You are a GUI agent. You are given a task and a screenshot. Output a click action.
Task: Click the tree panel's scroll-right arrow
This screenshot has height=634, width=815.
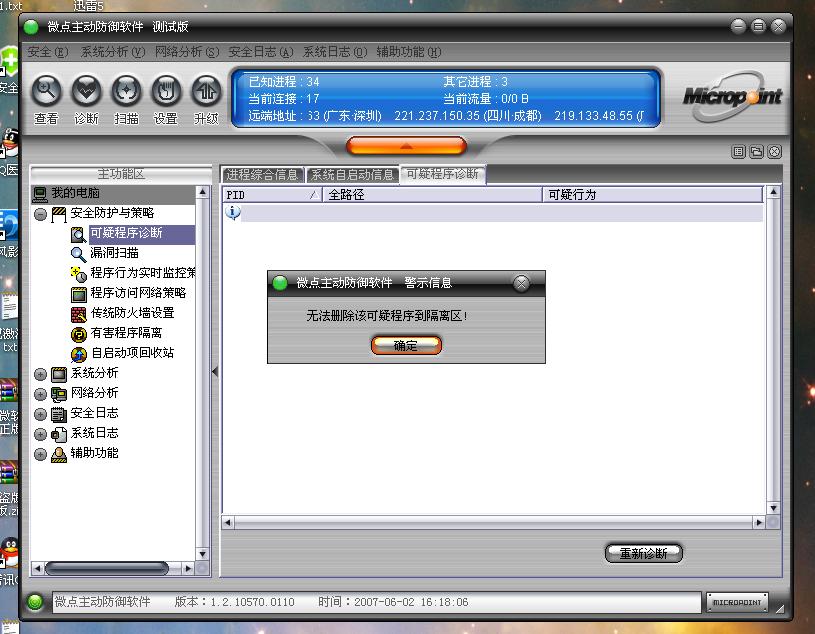[188, 569]
